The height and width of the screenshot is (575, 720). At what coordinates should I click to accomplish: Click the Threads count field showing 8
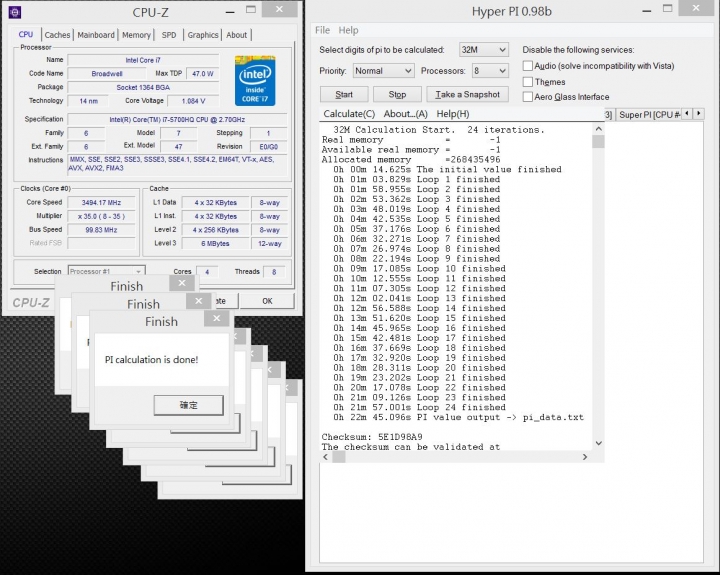click(x=274, y=272)
